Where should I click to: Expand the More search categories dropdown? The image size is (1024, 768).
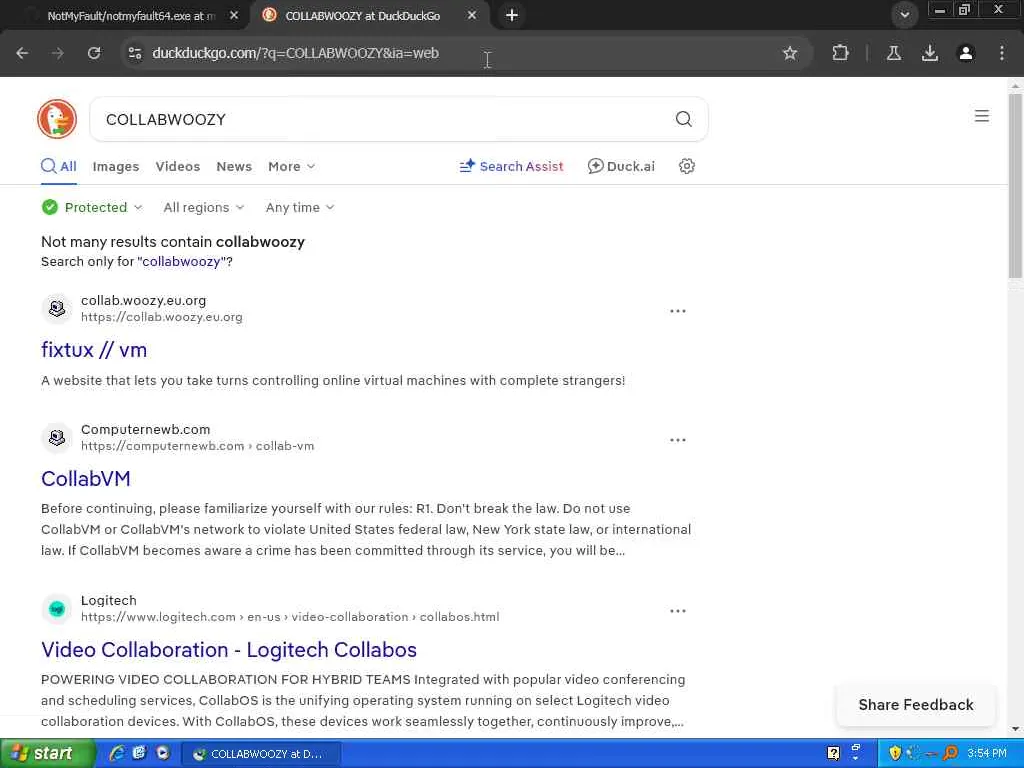click(x=291, y=167)
